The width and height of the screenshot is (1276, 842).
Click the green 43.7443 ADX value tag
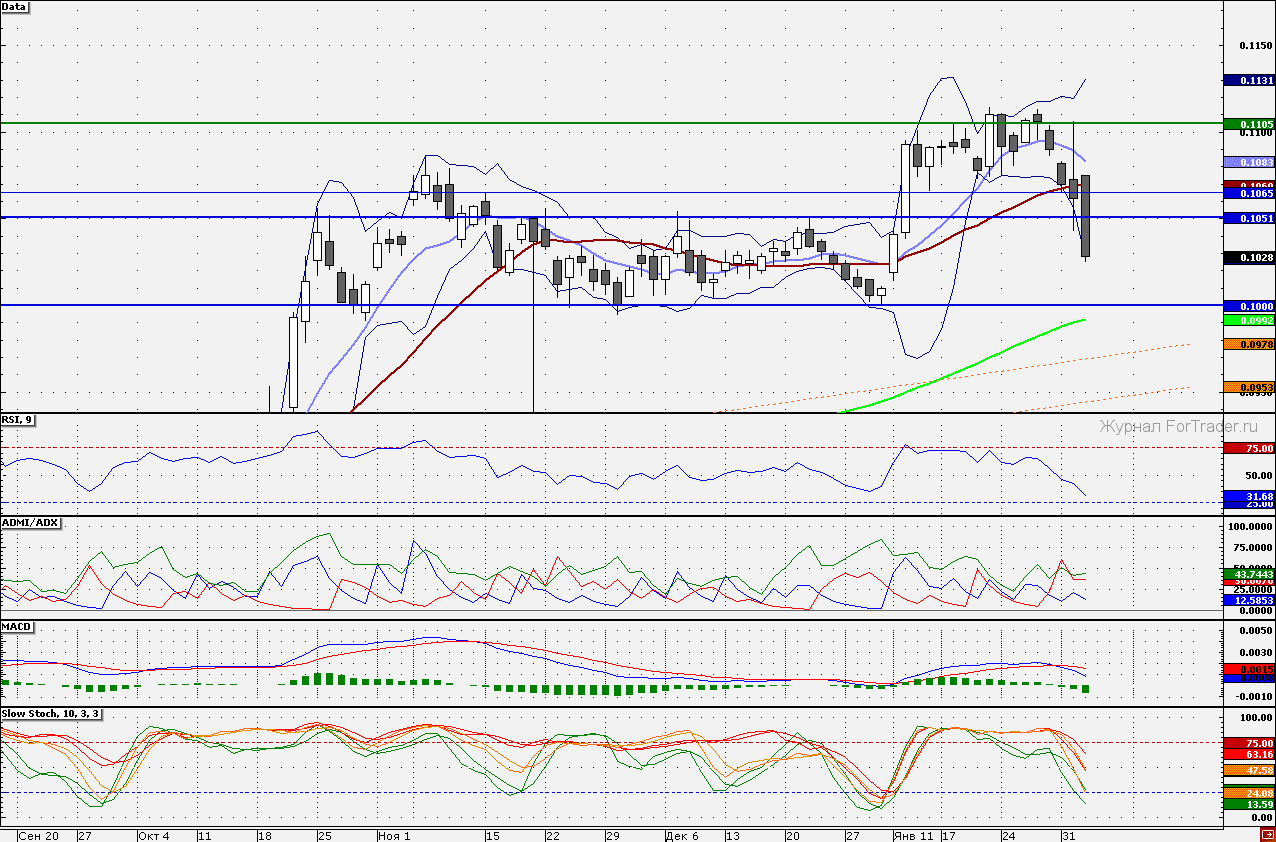point(1249,573)
